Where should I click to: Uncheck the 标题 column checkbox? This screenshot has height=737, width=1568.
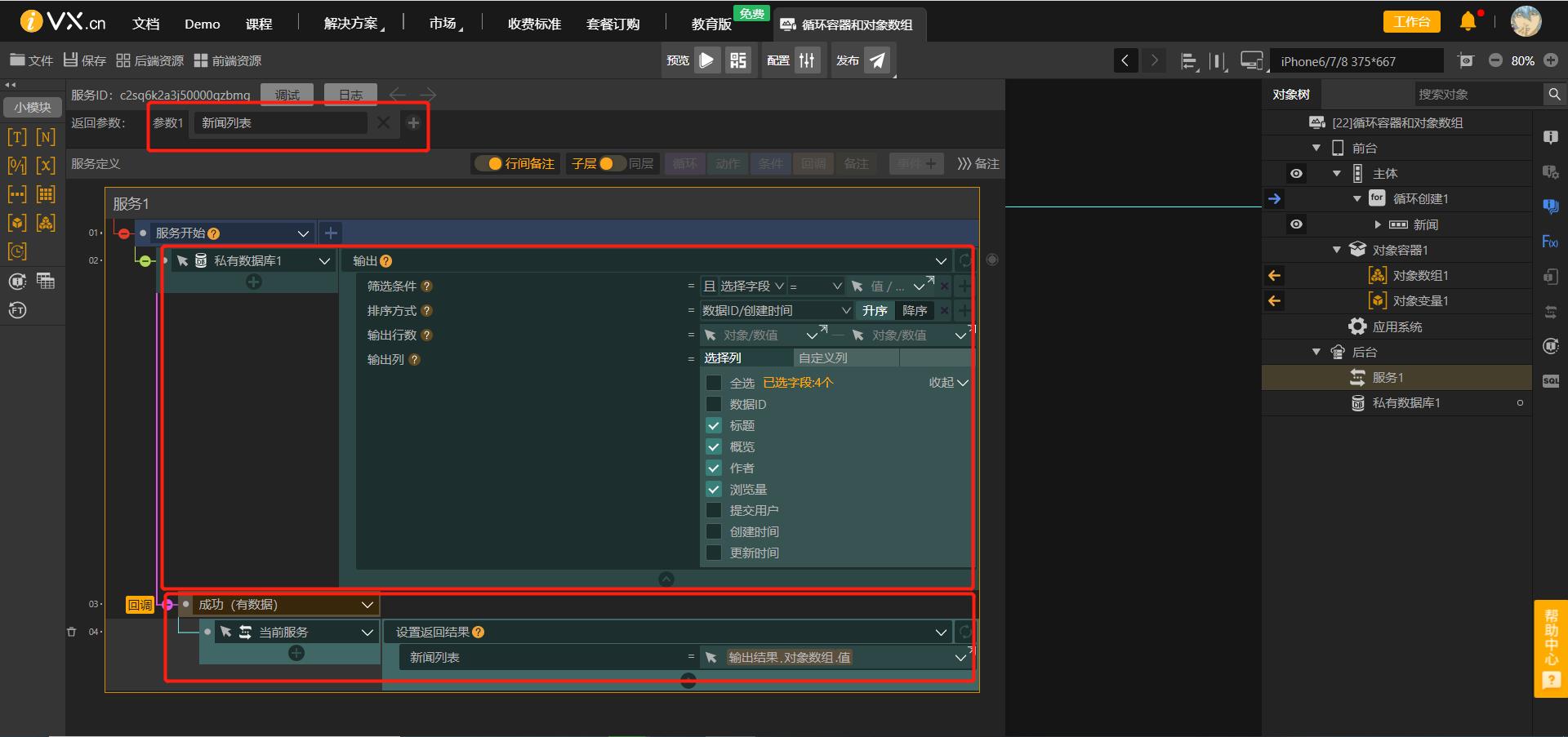714,425
